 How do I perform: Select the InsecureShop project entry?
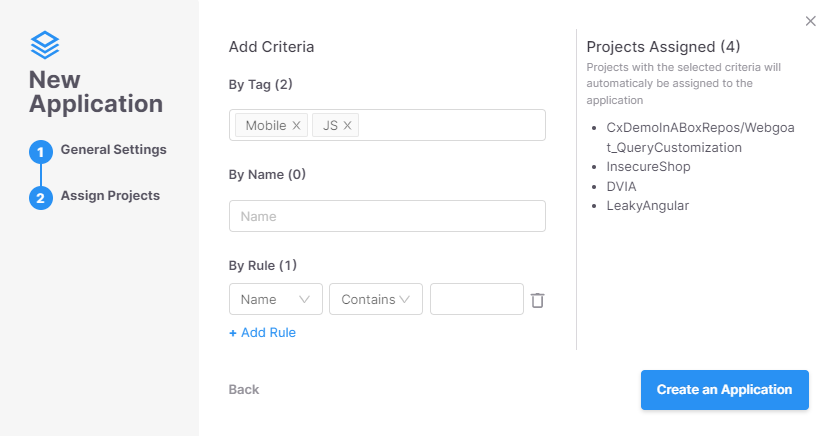(648, 167)
